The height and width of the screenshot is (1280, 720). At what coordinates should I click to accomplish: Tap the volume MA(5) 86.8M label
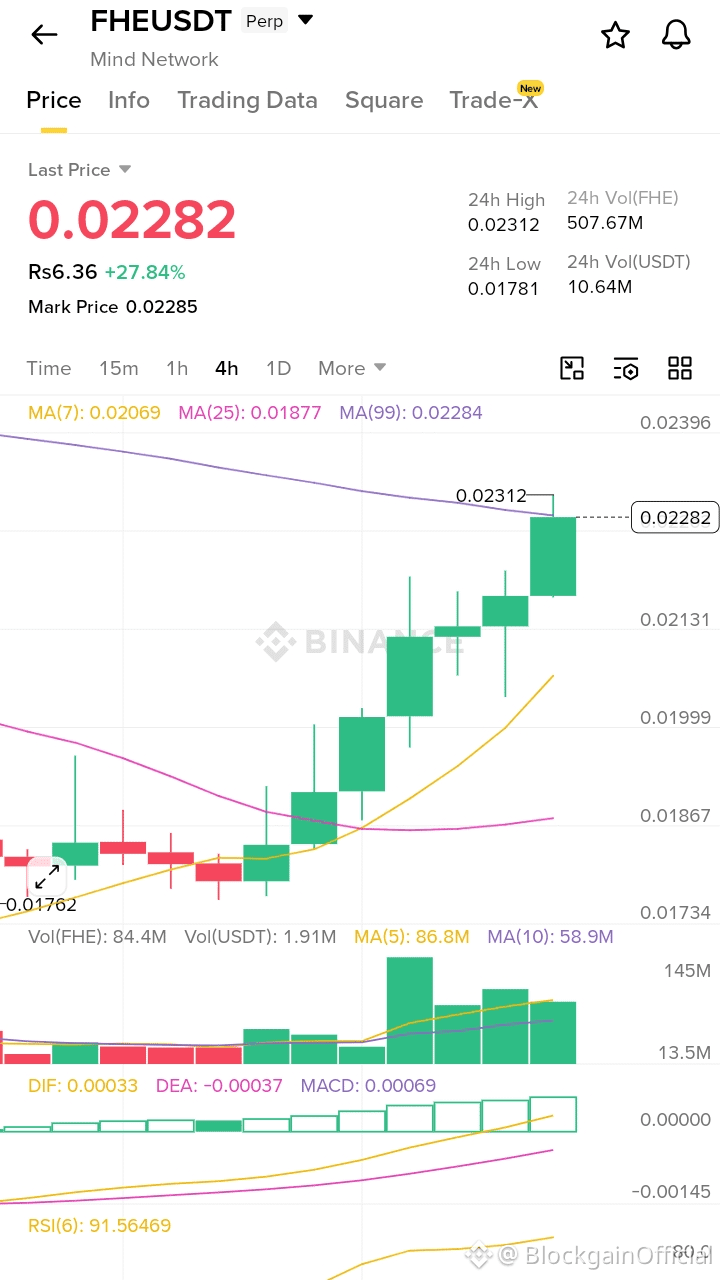412,937
